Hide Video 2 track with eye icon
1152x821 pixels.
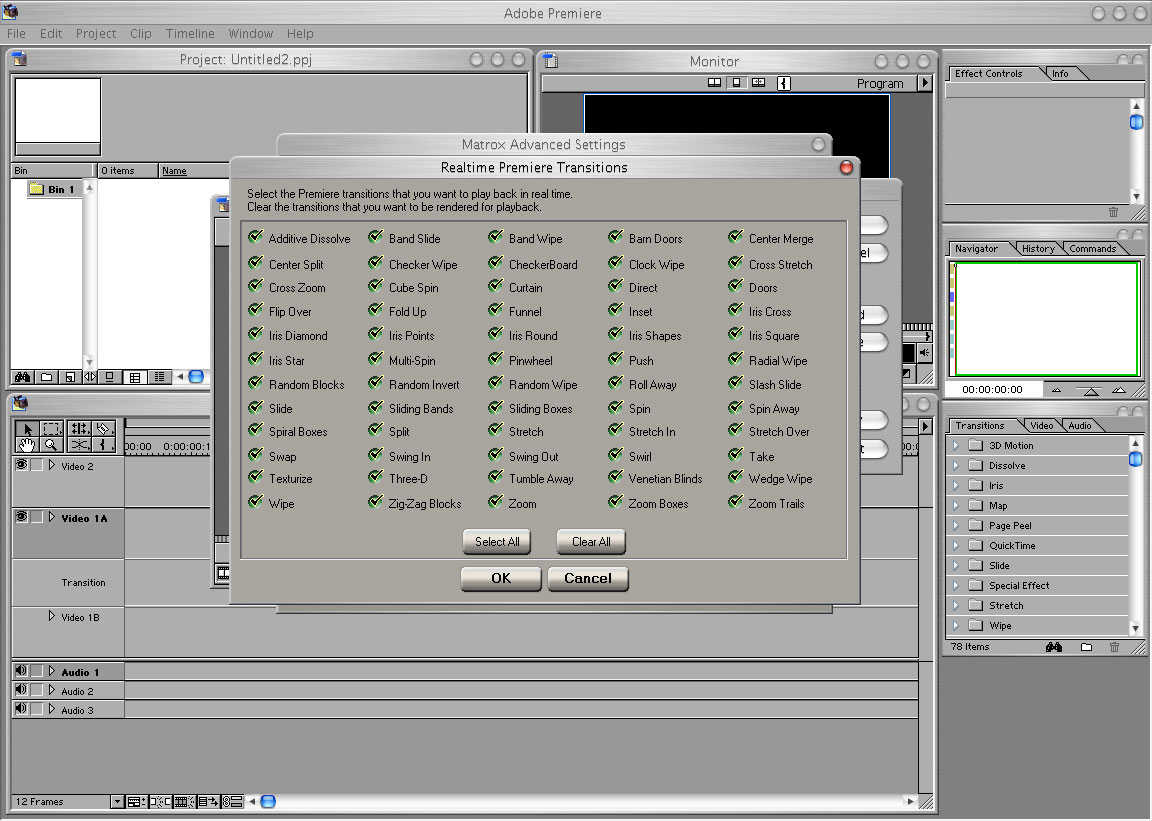pyautogui.click(x=21, y=465)
